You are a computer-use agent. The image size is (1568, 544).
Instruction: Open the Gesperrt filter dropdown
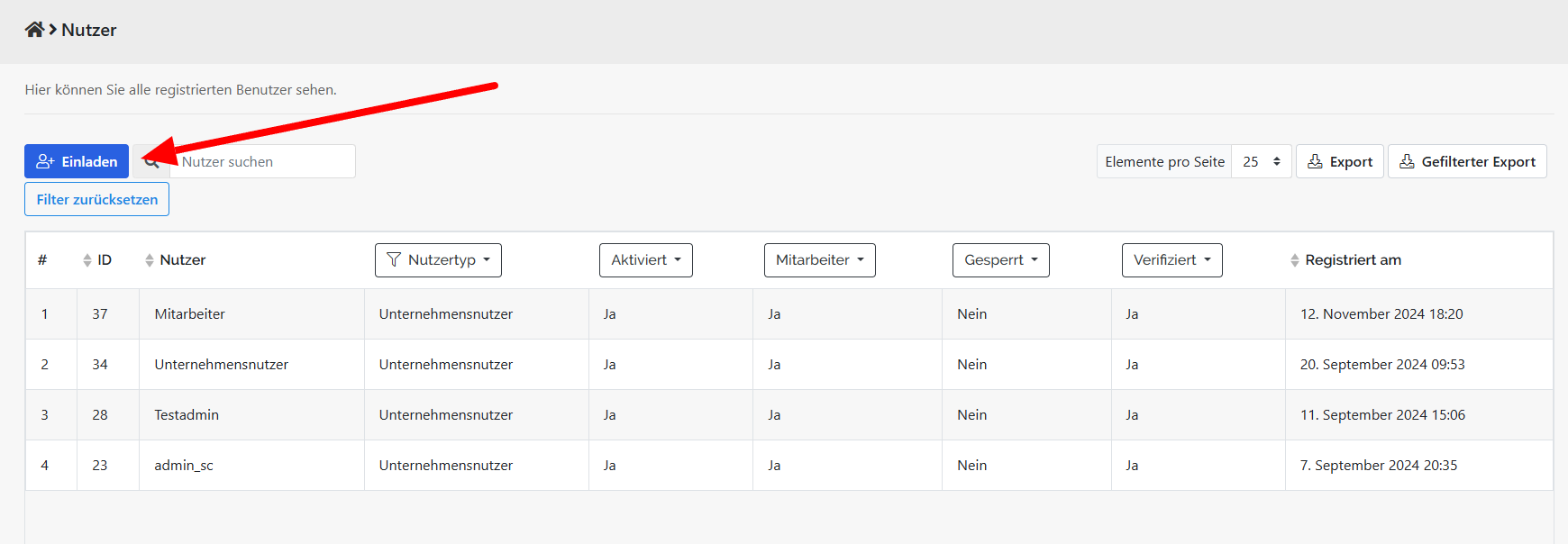click(x=1000, y=260)
